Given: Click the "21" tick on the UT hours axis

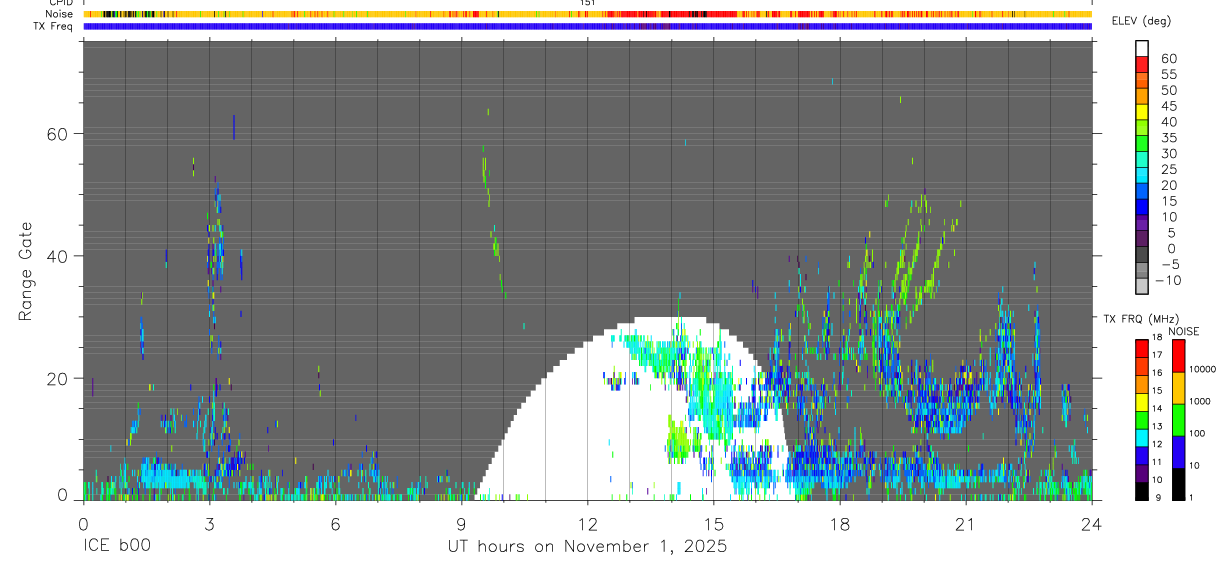Looking at the screenshot, I should pyautogui.click(x=965, y=524).
